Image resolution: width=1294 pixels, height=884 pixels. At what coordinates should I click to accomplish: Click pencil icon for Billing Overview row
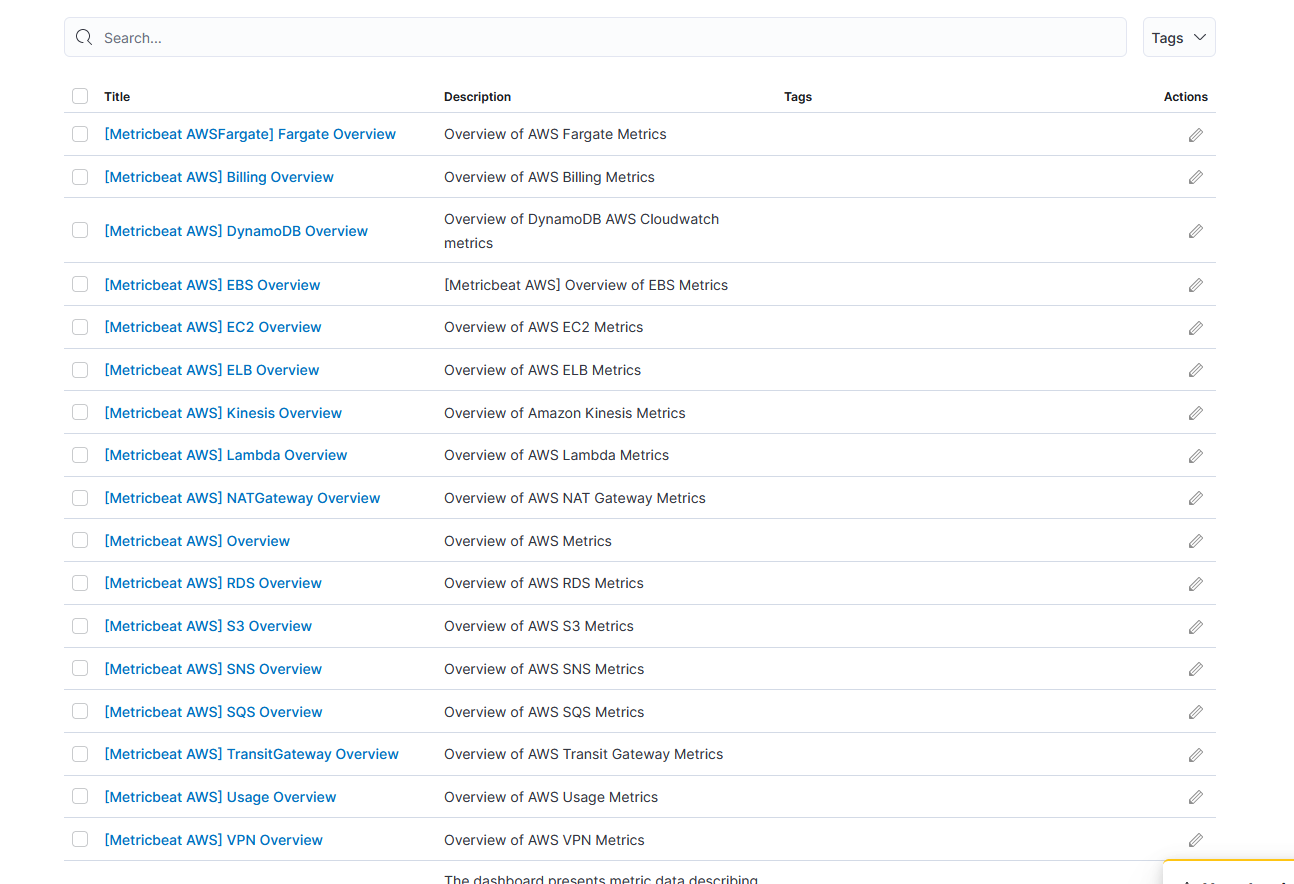(x=1195, y=177)
